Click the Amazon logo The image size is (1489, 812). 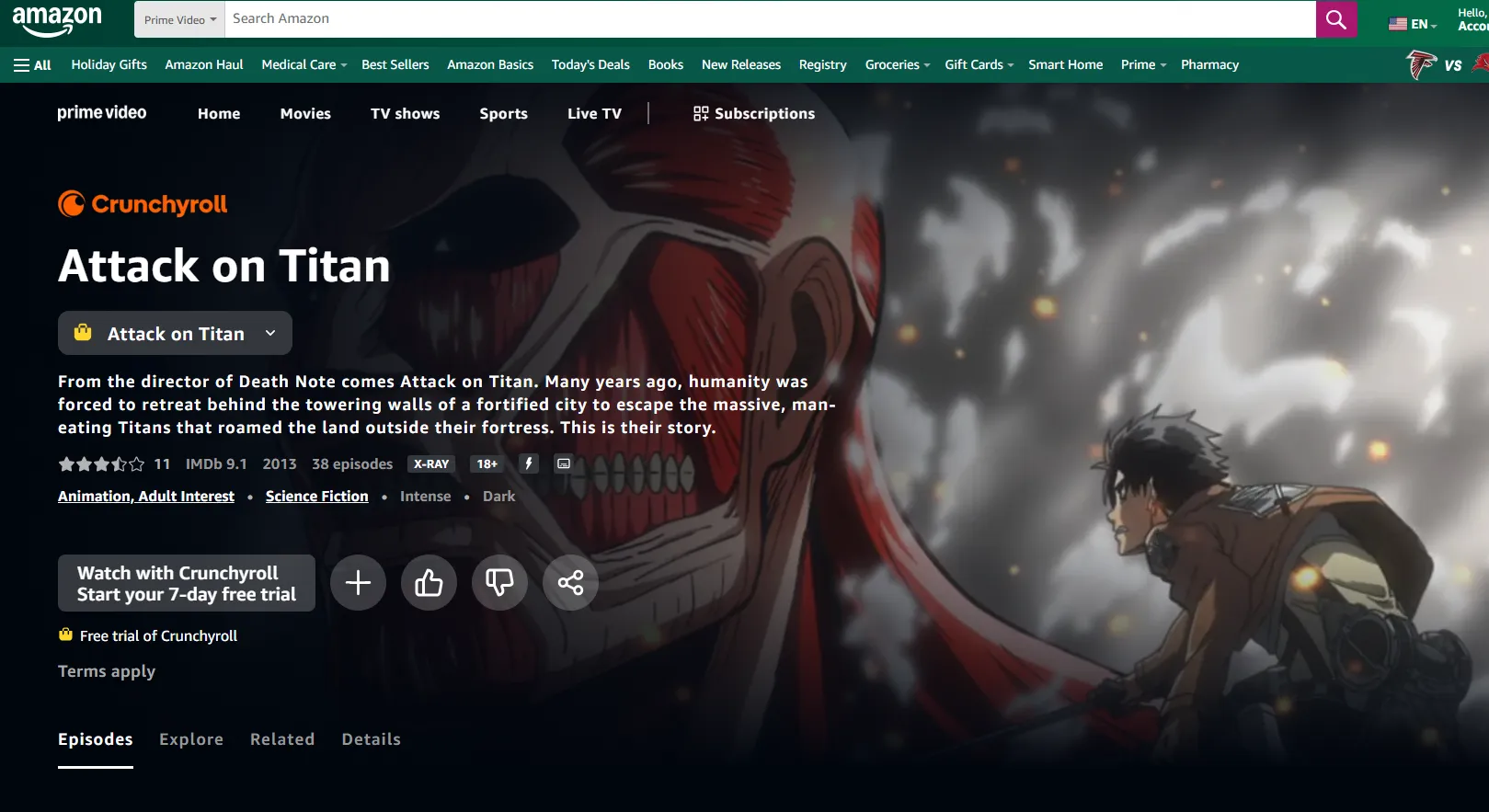tap(57, 20)
